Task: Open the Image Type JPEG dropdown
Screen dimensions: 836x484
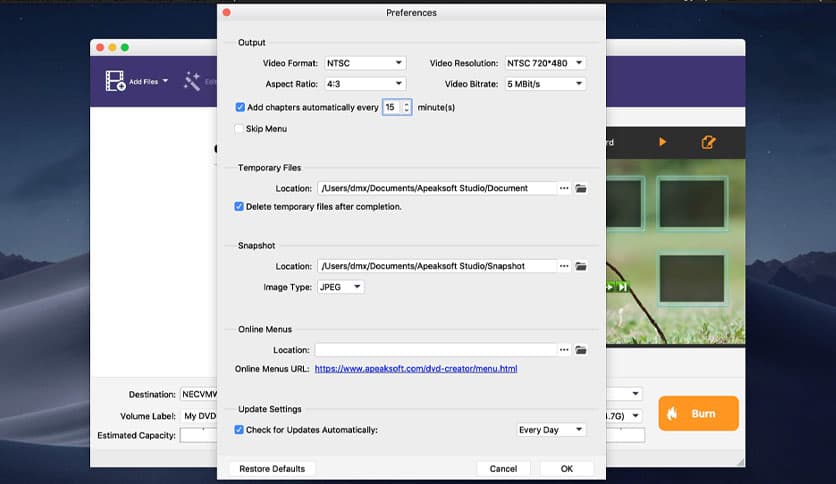Action: (x=340, y=287)
